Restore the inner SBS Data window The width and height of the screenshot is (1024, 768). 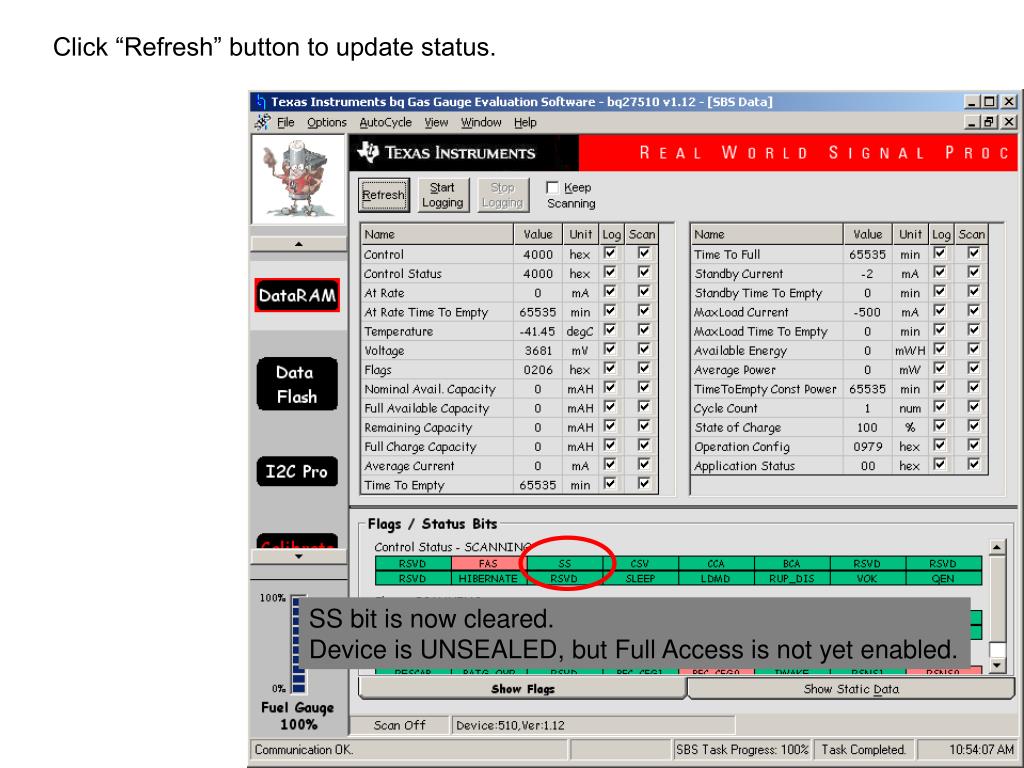[x=990, y=122]
